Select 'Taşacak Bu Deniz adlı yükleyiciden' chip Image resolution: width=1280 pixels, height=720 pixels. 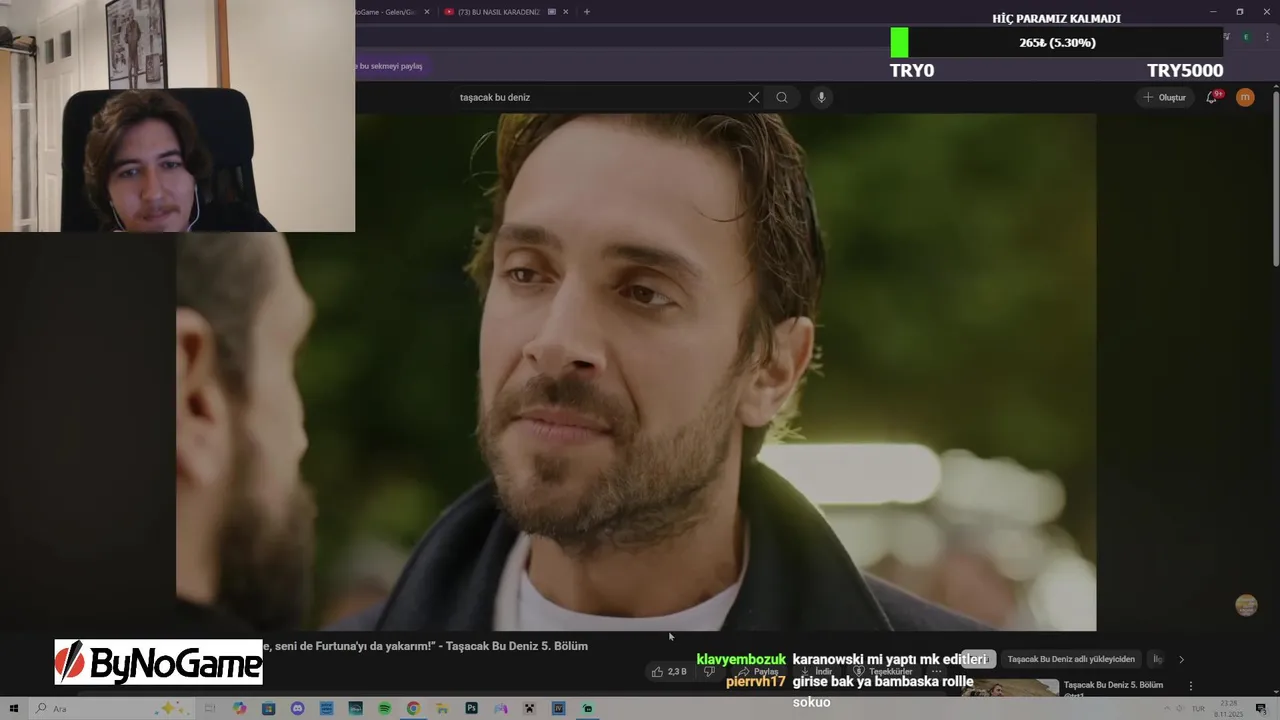(x=1071, y=659)
